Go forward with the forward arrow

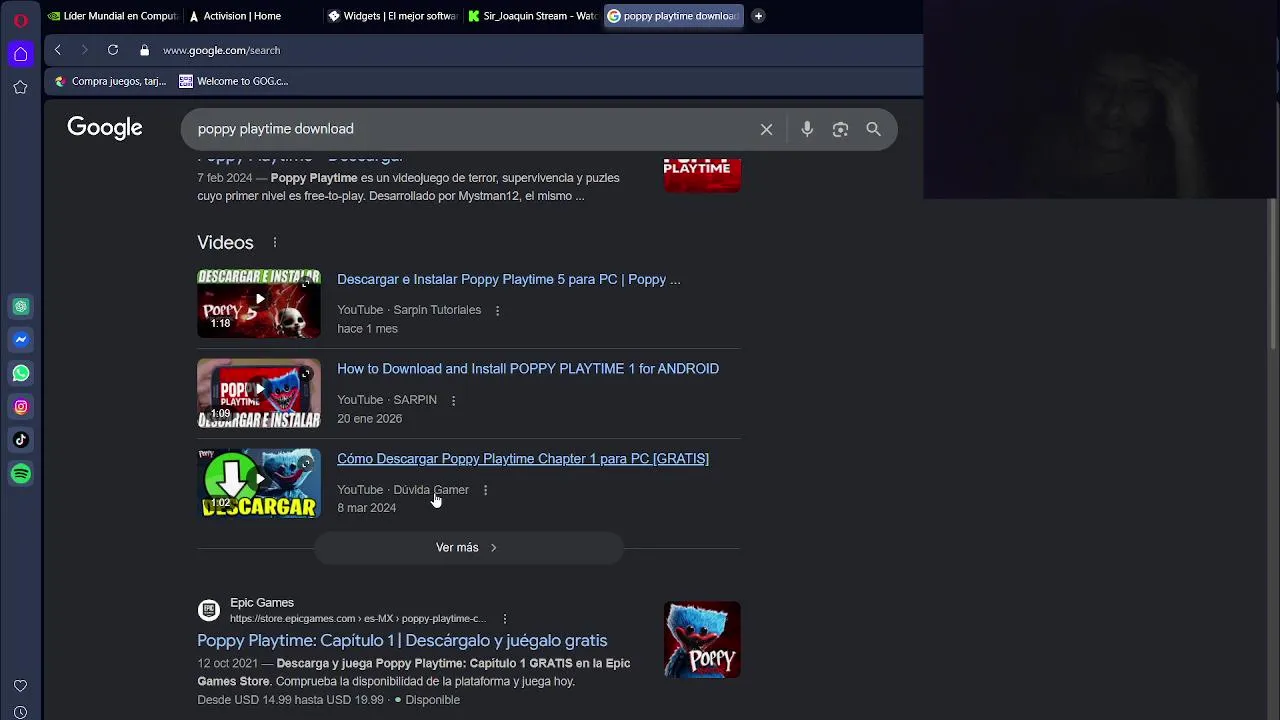pyautogui.click(x=85, y=50)
